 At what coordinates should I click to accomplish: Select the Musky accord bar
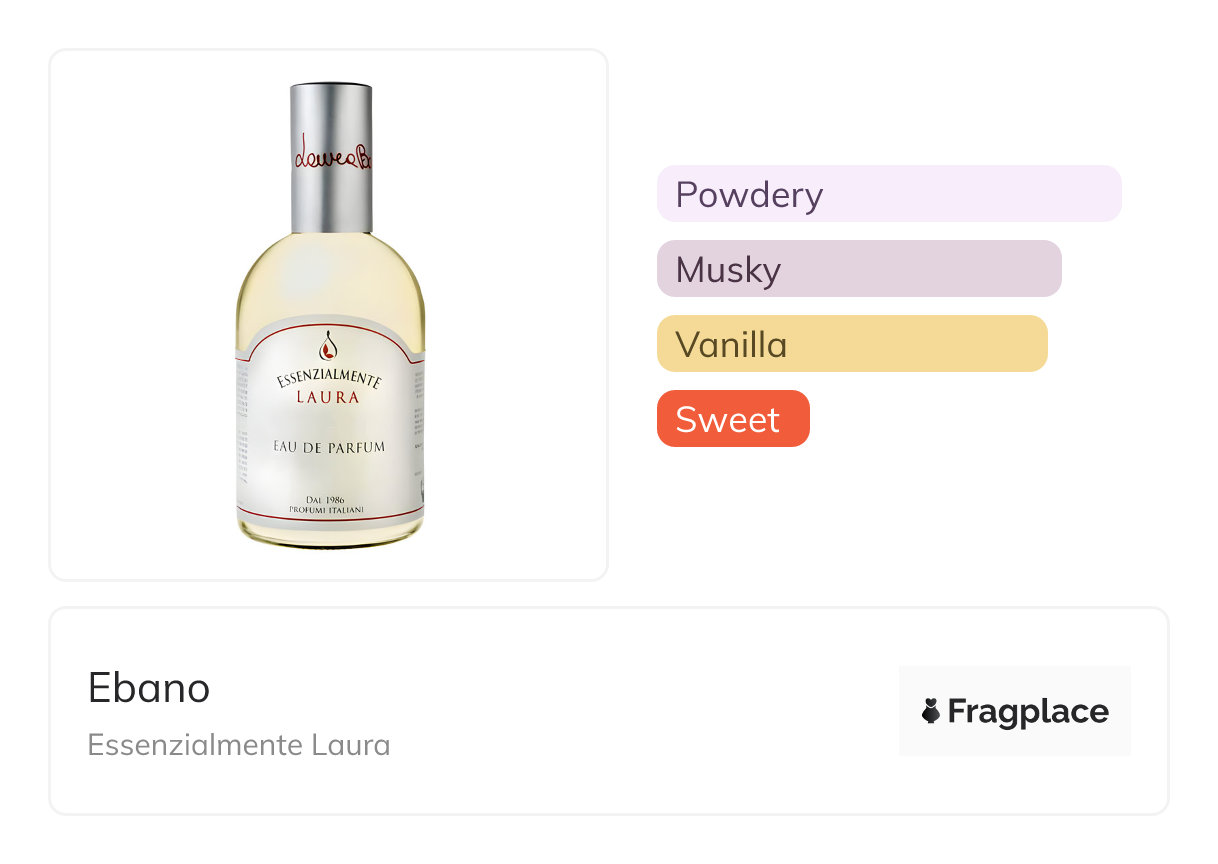858,269
